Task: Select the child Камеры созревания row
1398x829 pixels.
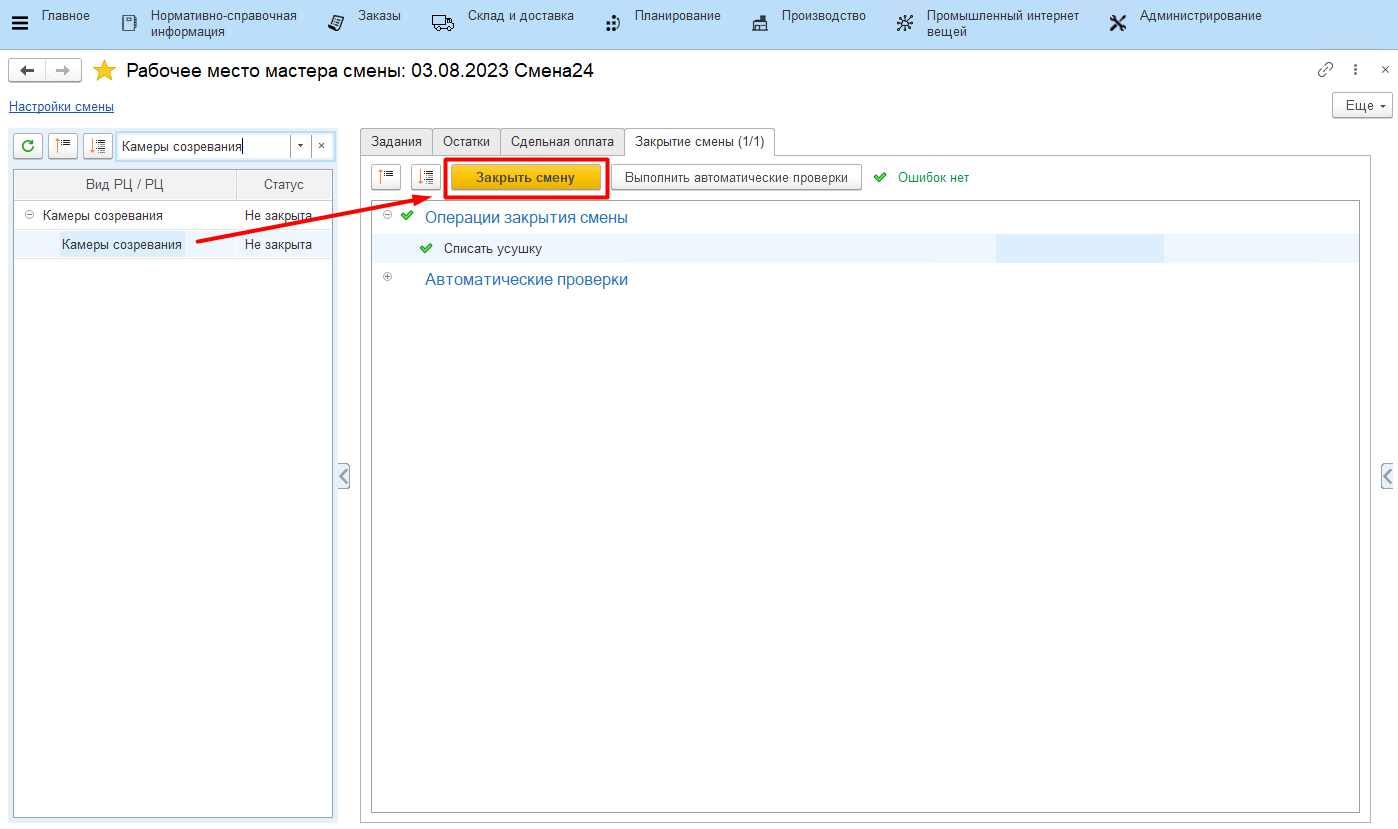Action: pos(122,244)
